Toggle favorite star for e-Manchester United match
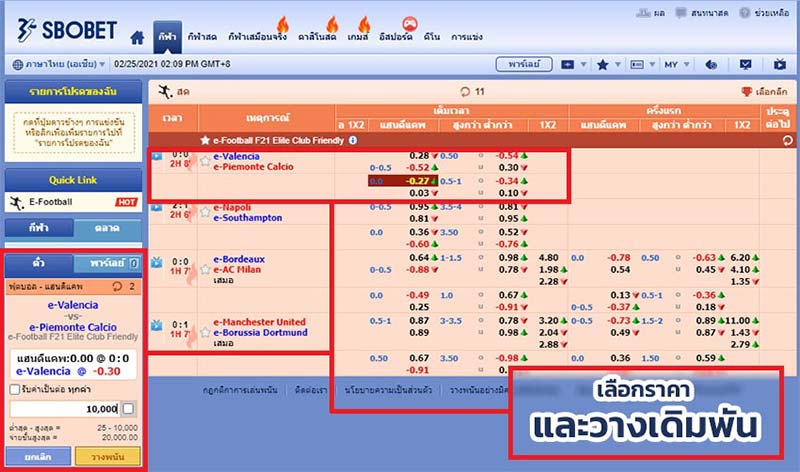 [205, 332]
